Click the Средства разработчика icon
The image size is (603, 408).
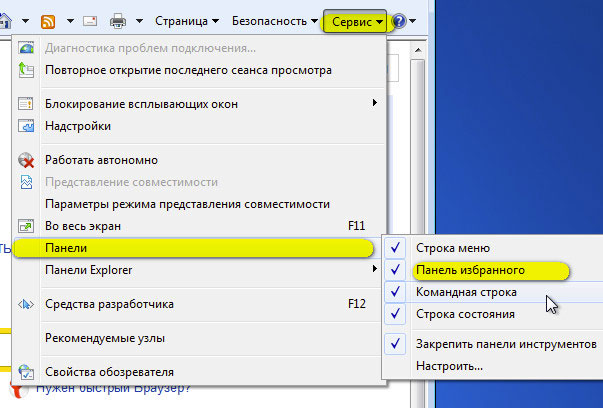pos(26,304)
